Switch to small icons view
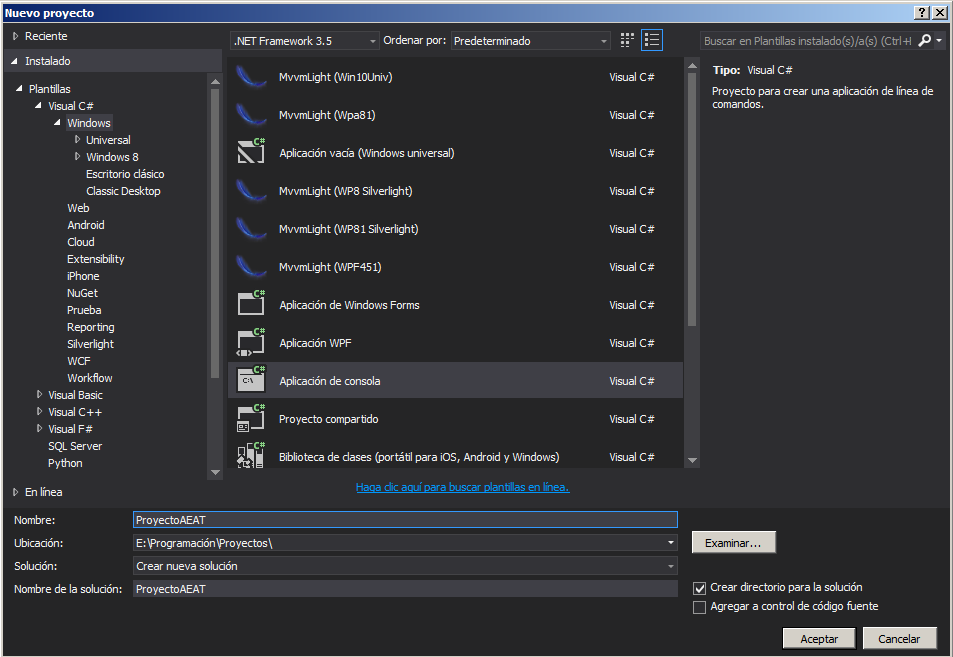Viewport: 953px width, 657px height. click(x=627, y=39)
